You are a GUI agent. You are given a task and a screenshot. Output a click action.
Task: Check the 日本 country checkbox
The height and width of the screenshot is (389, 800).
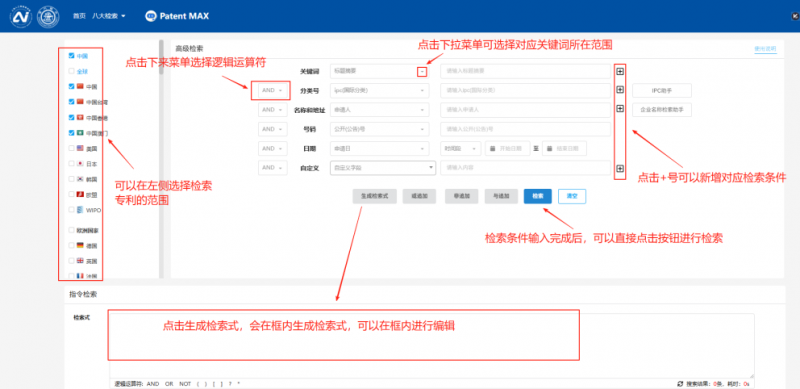[71, 164]
